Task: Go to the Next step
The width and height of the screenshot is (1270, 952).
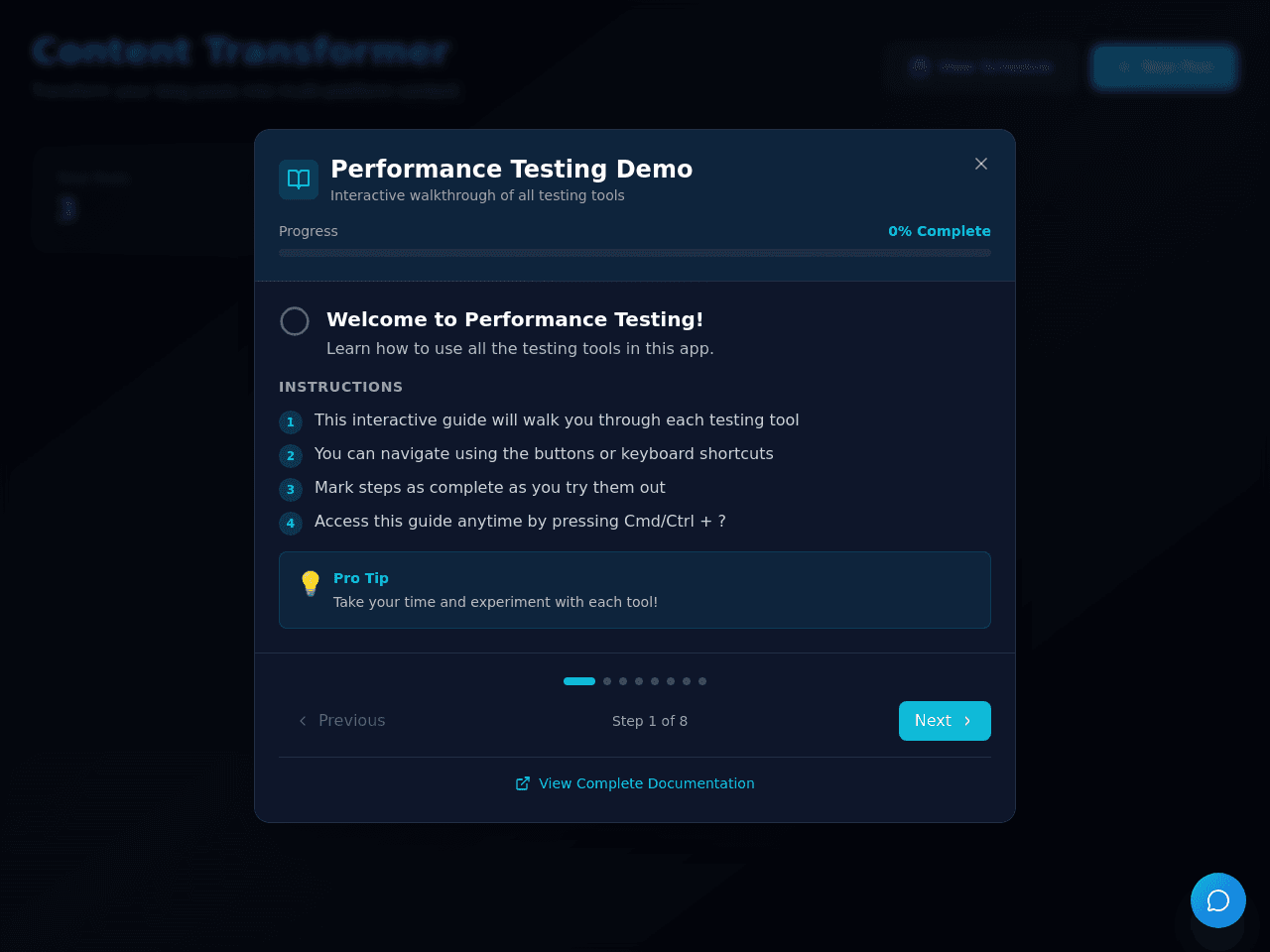Action: pyautogui.click(x=945, y=721)
